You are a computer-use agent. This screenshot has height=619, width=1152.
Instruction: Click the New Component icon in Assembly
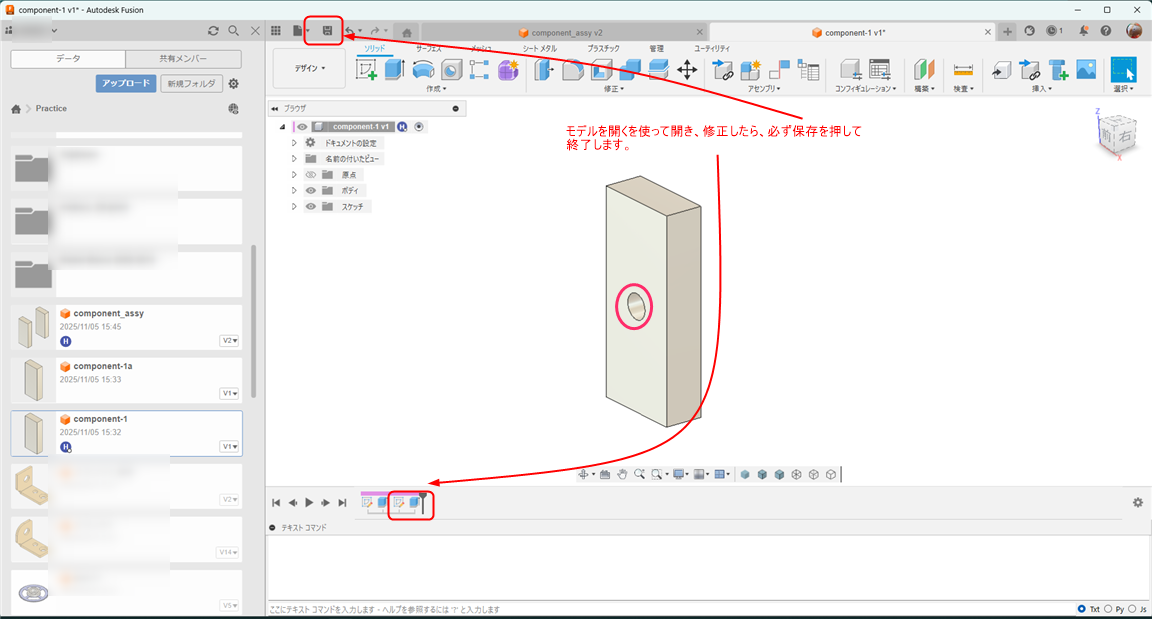tap(750, 70)
